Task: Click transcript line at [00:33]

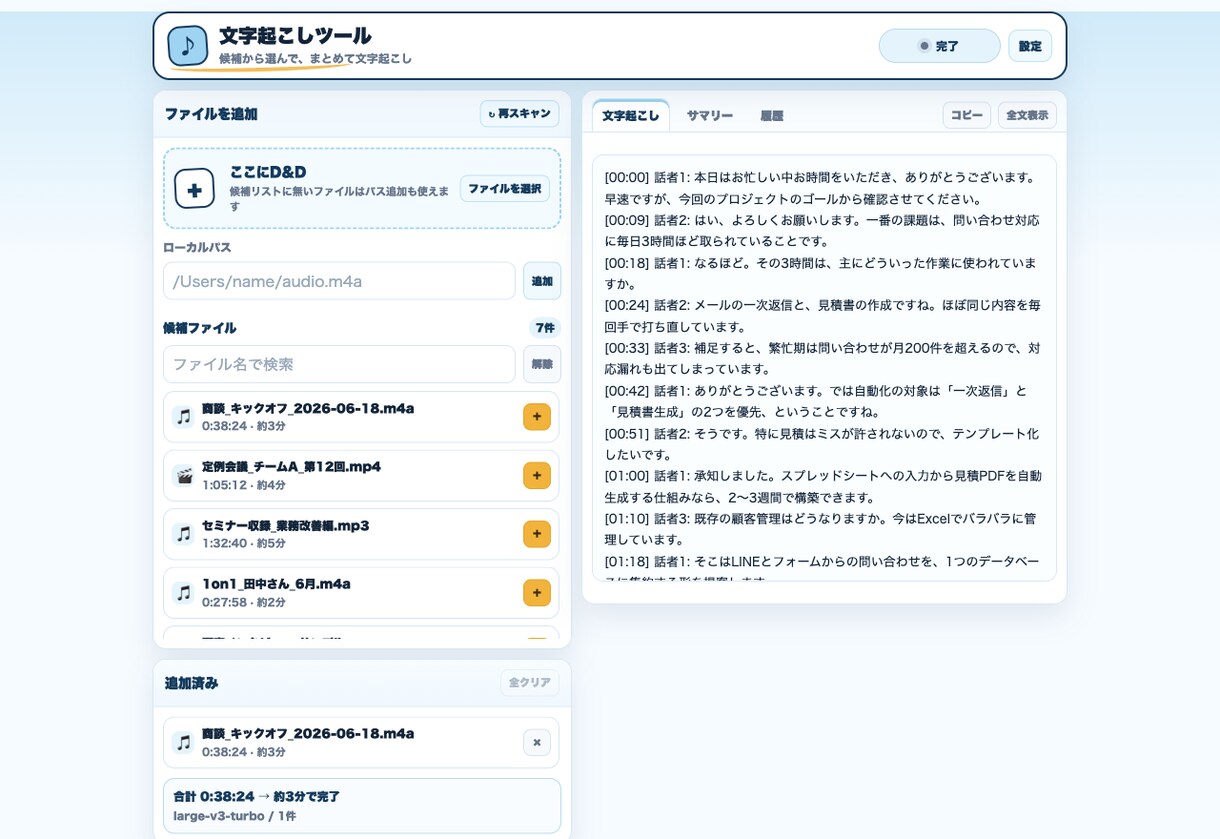Action: (822, 358)
